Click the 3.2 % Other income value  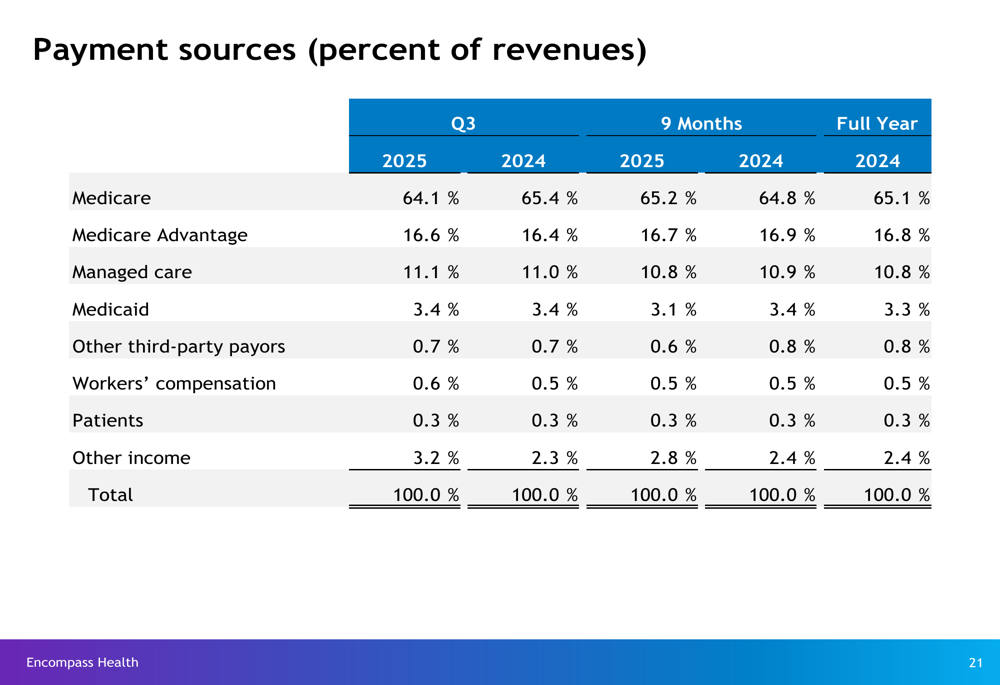[436, 458]
